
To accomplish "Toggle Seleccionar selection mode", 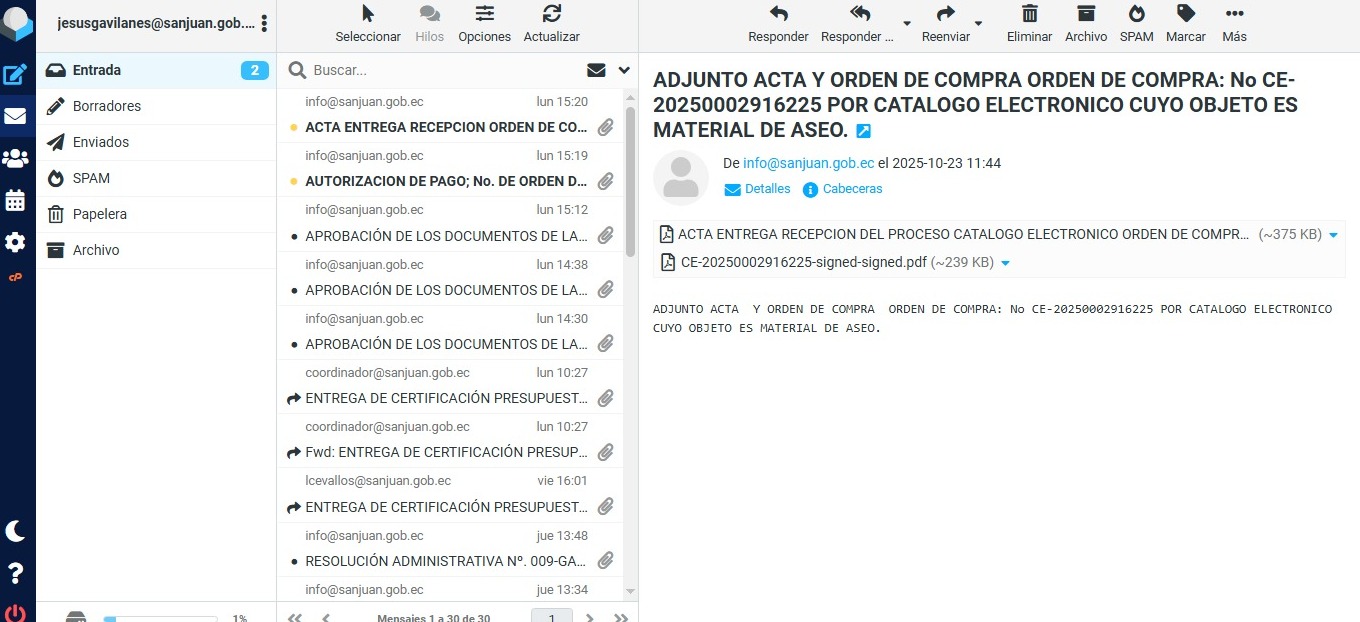I will (368, 24).
